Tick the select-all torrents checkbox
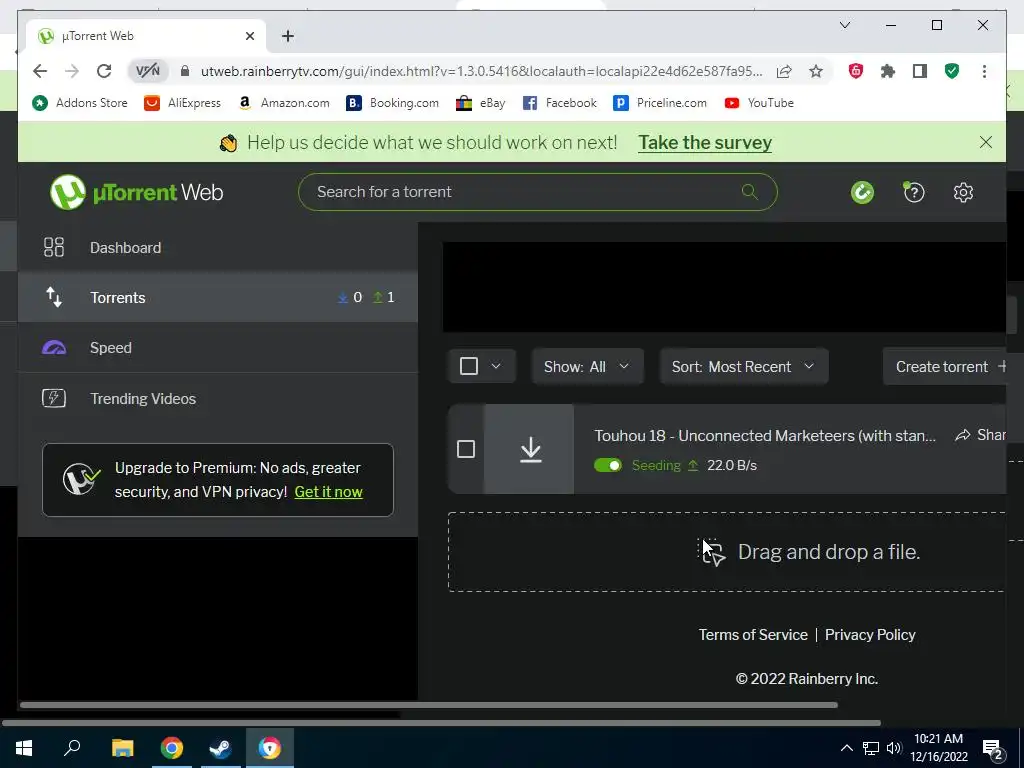 pyautogui.click(x=469, y=366)
